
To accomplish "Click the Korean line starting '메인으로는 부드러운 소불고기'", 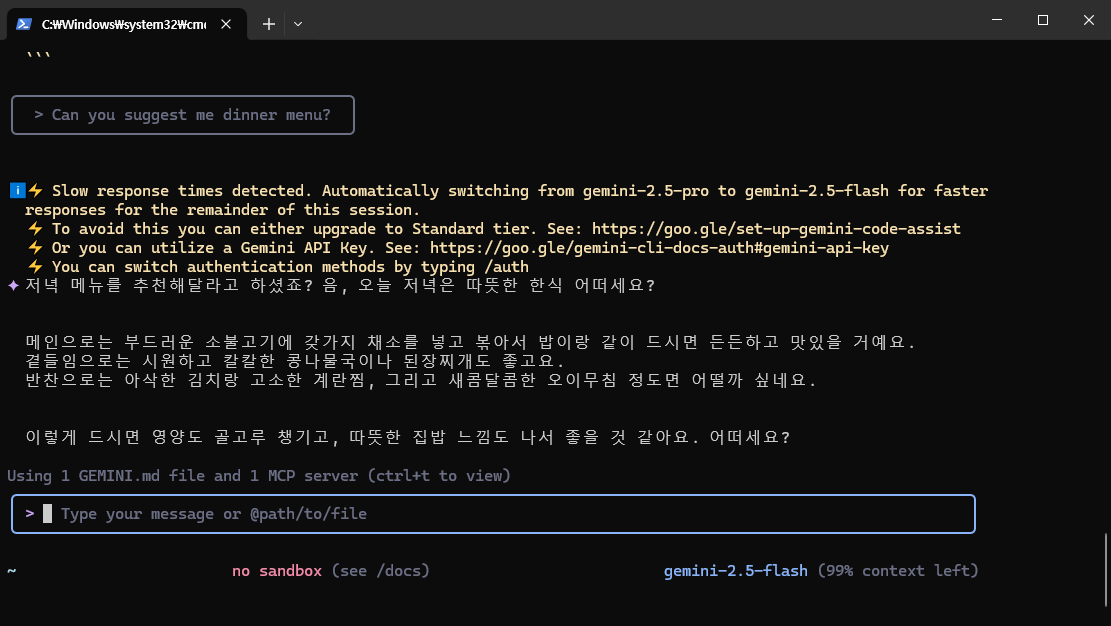I will pyautogui.click(x=470, y=342).
